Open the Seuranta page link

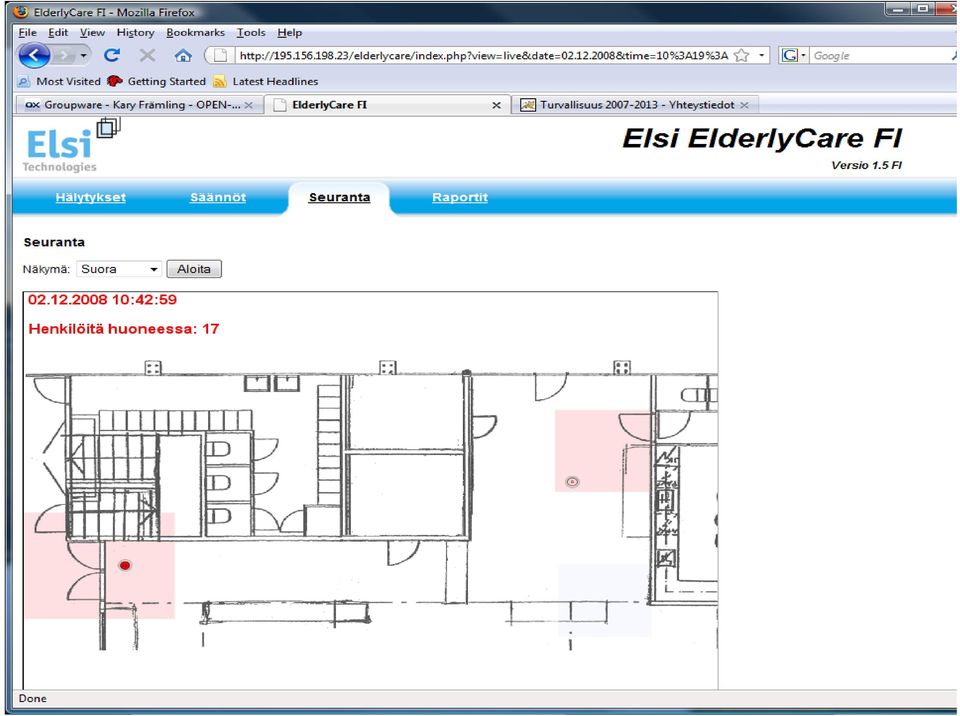pyautogui.click(x=339, y=197)
